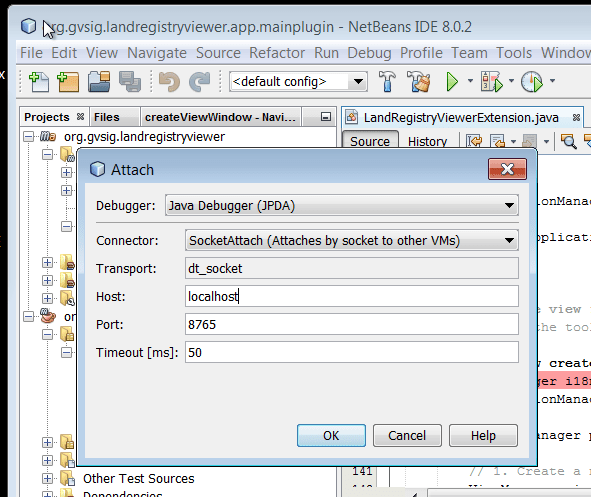Click the Profile Project clock icon
Screen dimensions: 591x497
pos(532,81)
